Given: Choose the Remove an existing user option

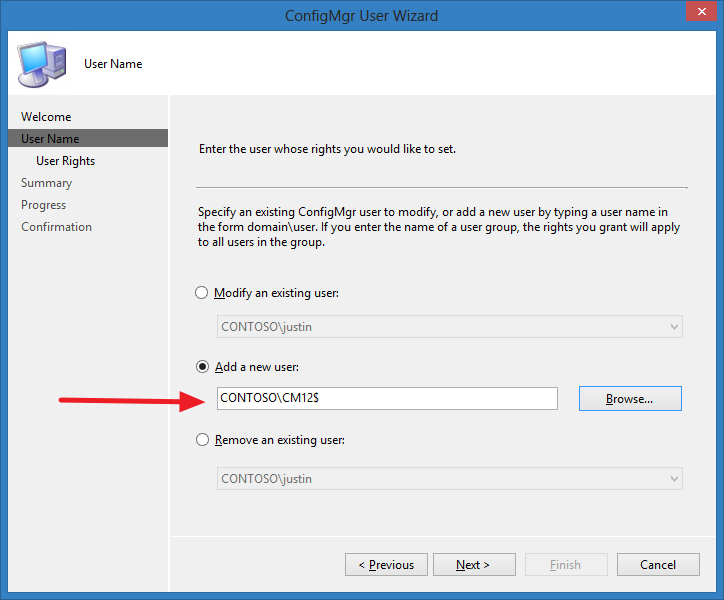Looking at the screenshot, I should point(202,440).
